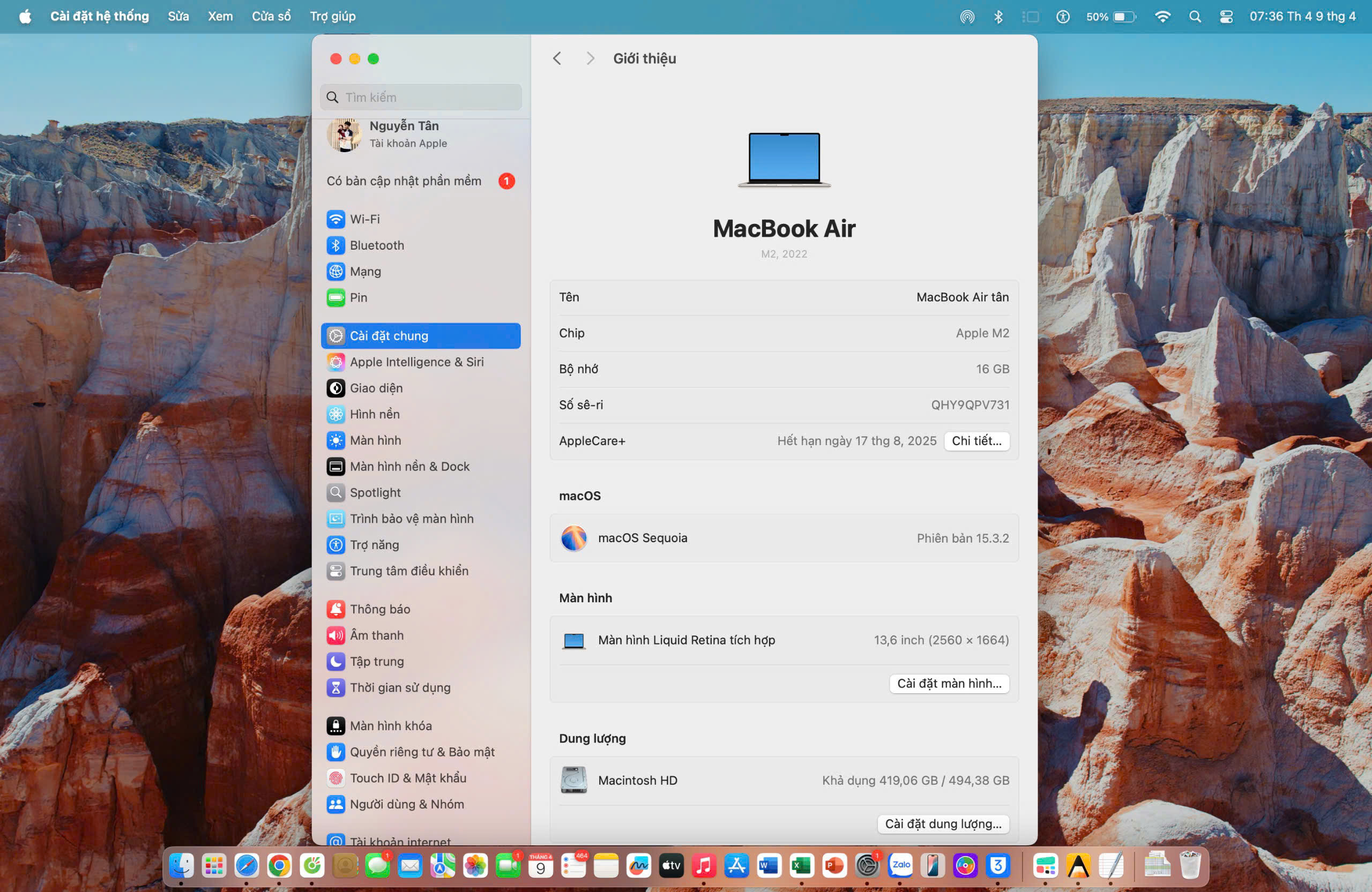Open App Store from the Dock
This screenshot has height=892, width=1372.
pos(737,866)
